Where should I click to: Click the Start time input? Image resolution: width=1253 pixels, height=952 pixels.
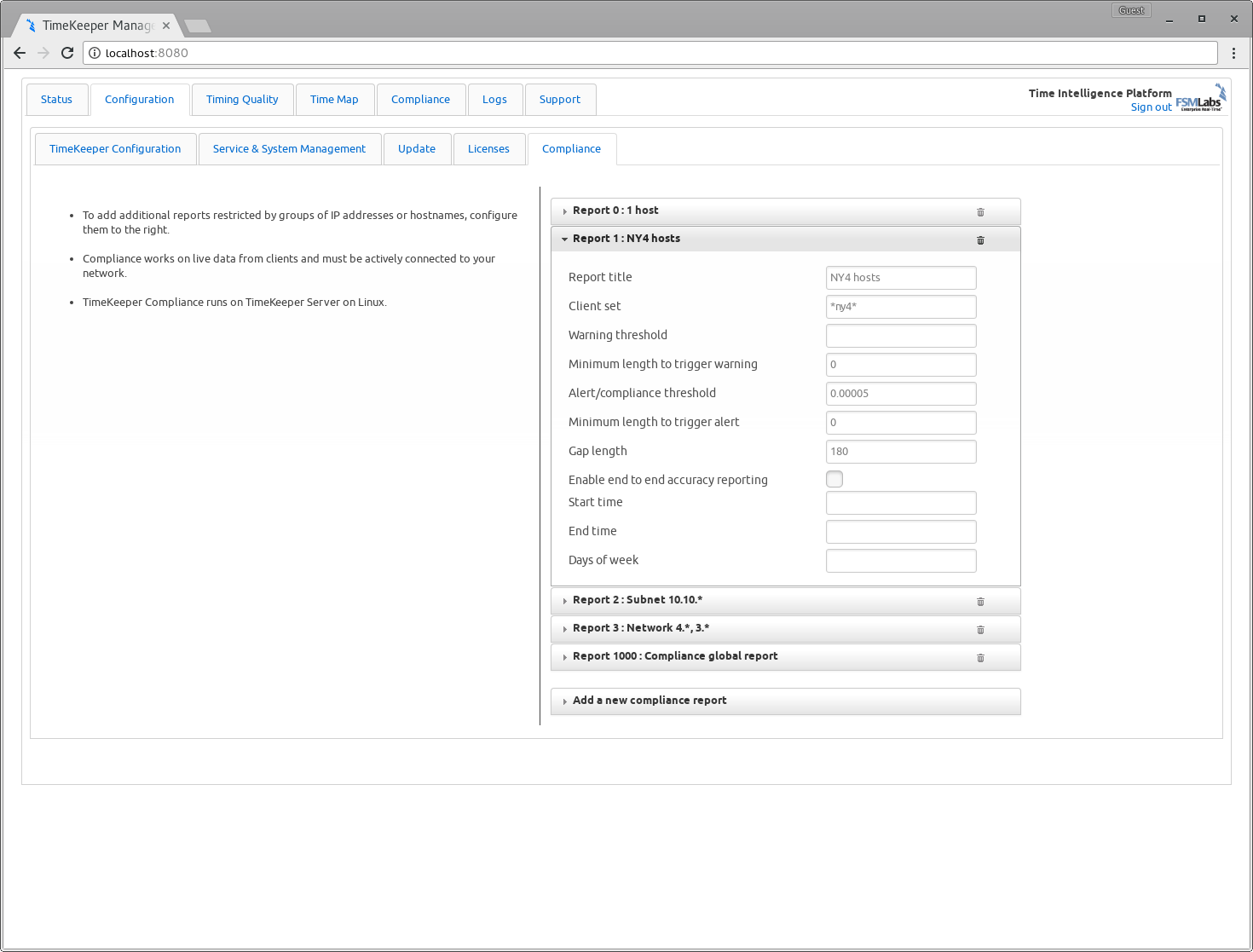[x=901, y=503]
